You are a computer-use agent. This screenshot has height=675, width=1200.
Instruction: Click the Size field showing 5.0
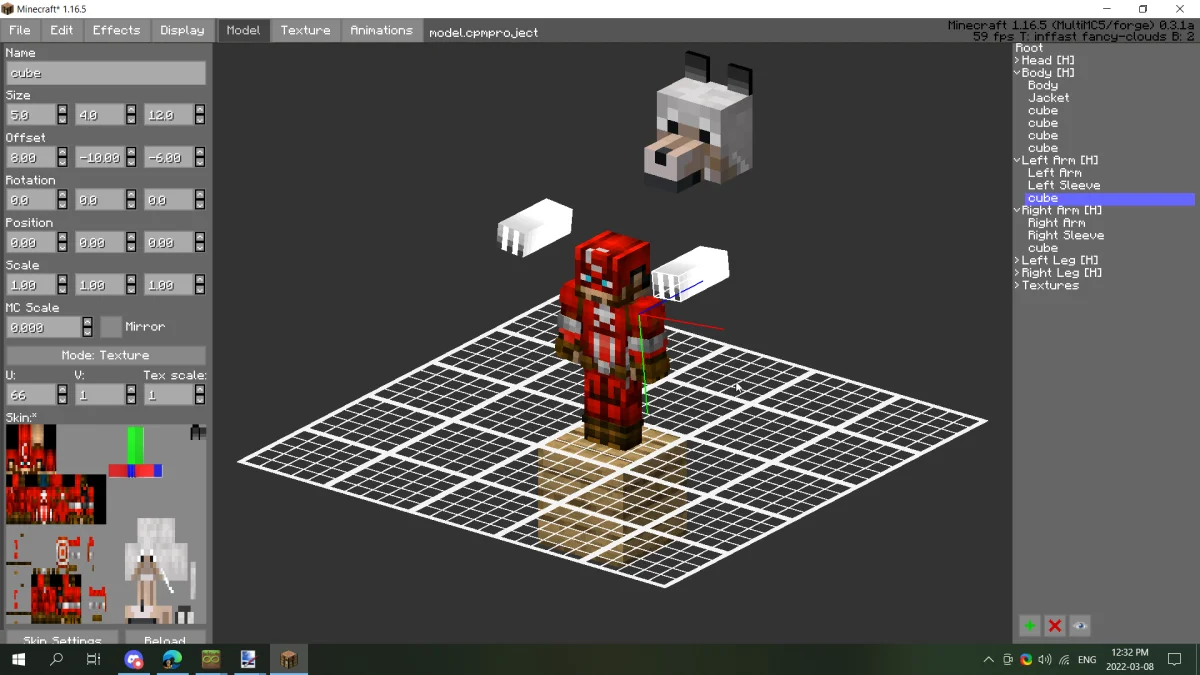coord(30,115)
